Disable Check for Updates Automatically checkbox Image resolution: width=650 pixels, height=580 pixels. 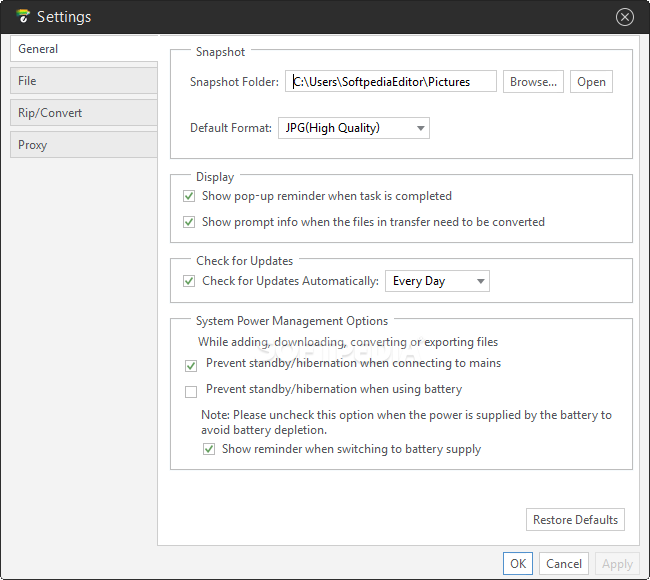(189, 281)
